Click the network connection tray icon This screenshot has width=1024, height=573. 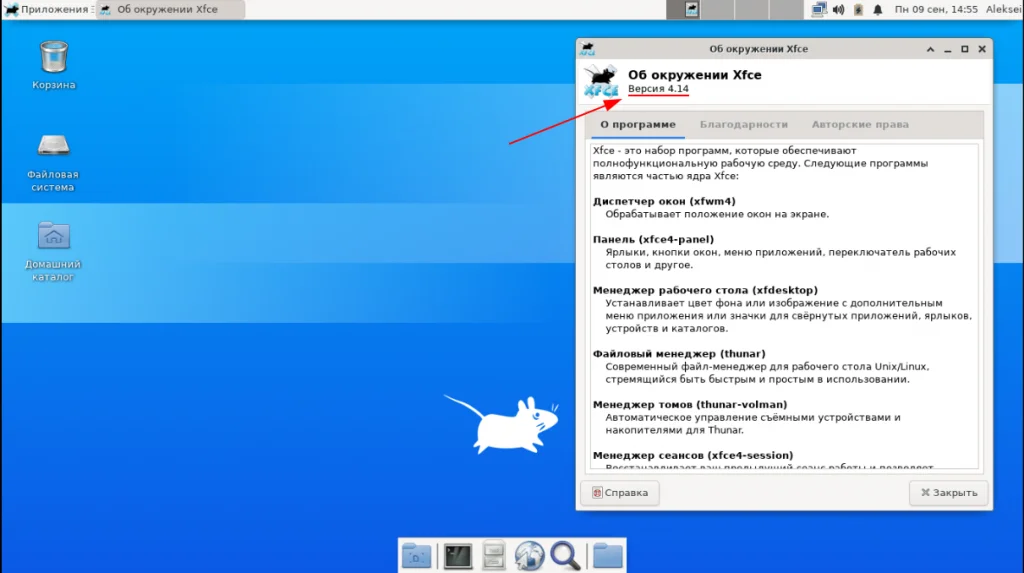click(818, 9)
